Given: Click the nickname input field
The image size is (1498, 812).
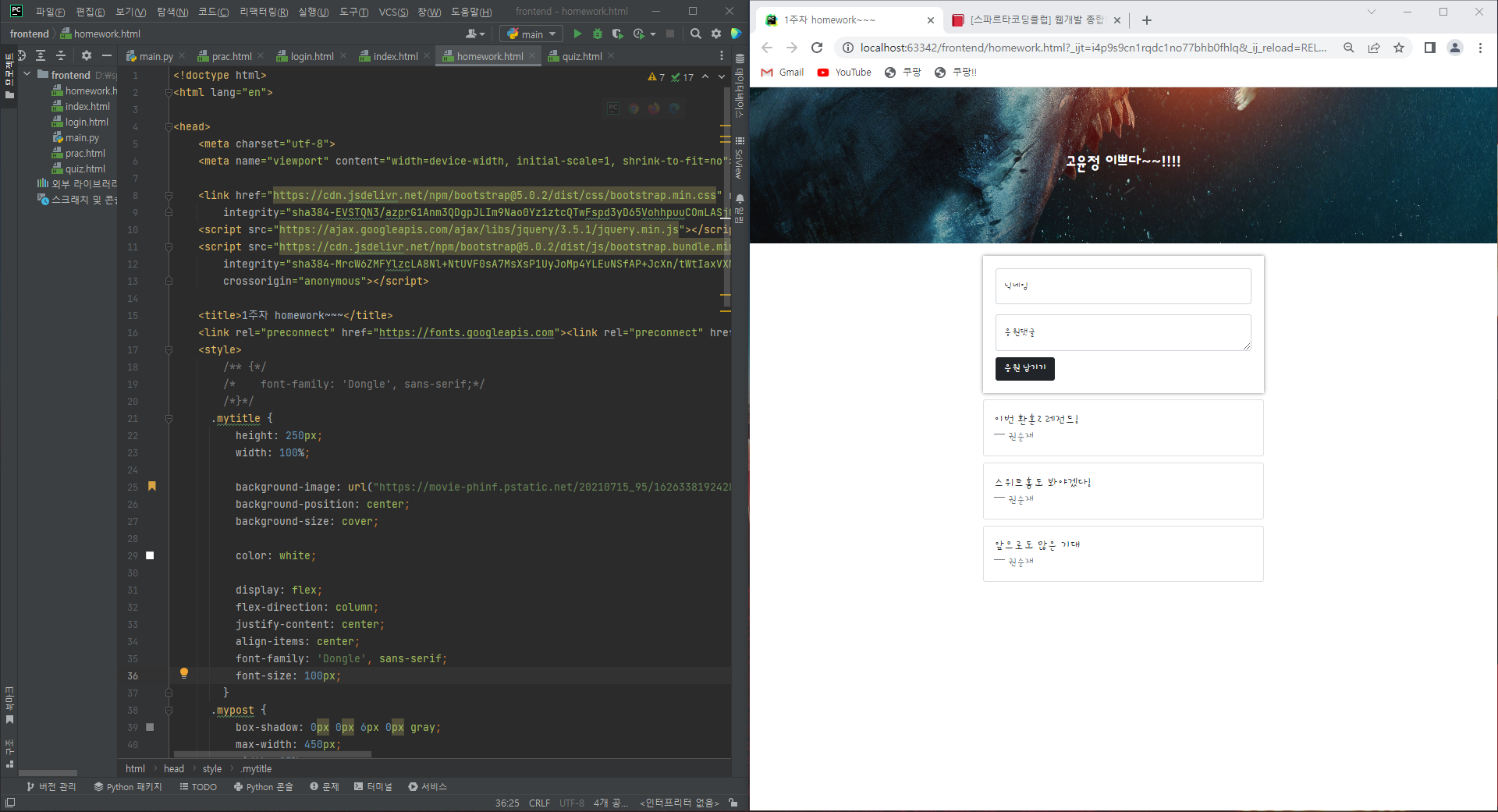Looking at the screenshot, I should pos(1123,286).
